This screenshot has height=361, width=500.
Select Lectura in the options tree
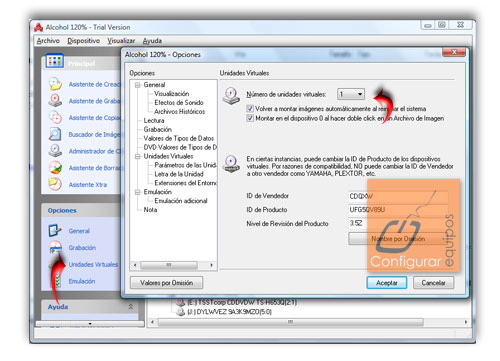click(154, 120)
